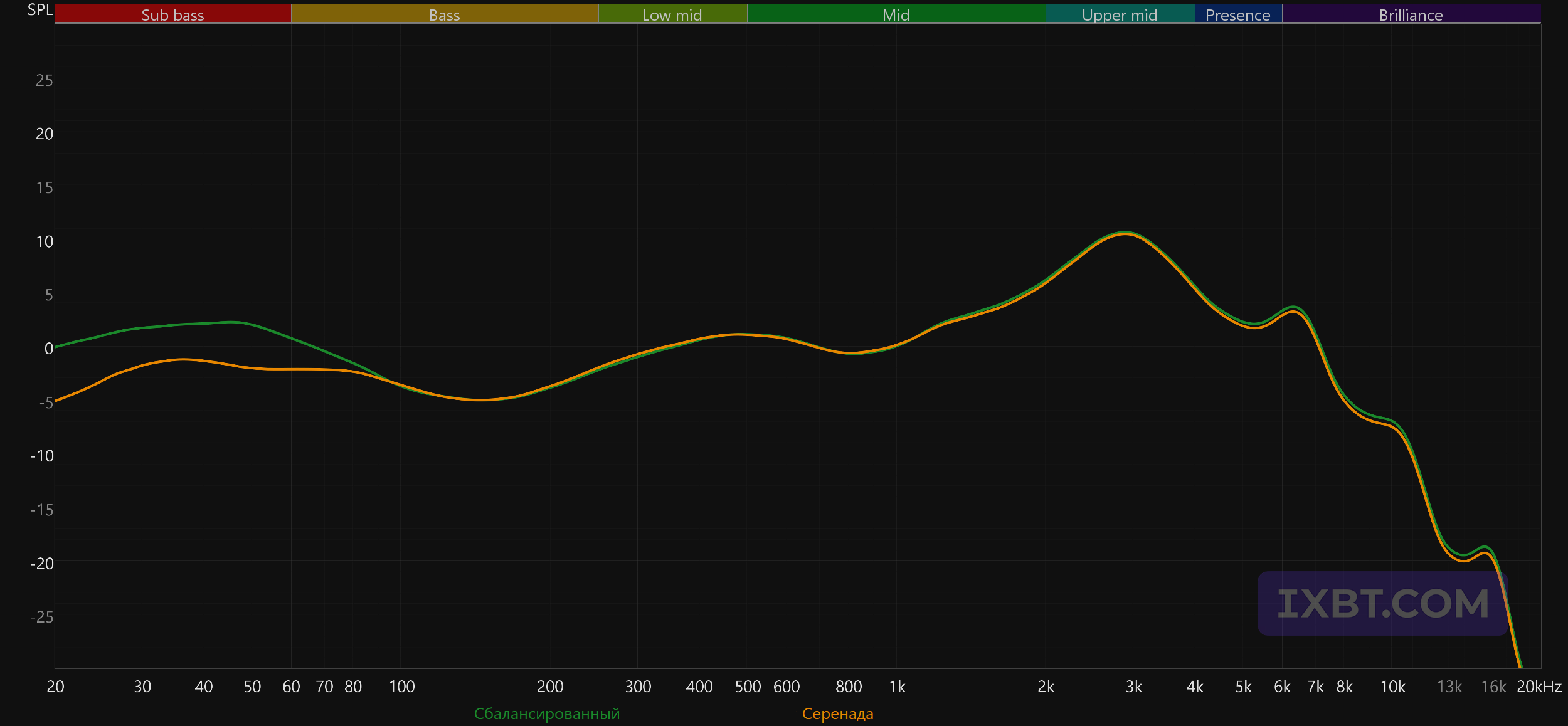Click the 3k frequency axis label
This screenshot has width=1568, height=726.
[x=1133, y=687]
